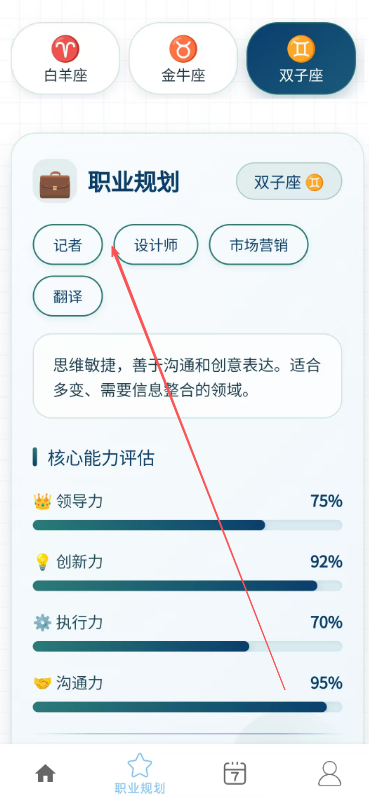
Task: Choose the 记者 career tag
Action: (x=68, y=244)
